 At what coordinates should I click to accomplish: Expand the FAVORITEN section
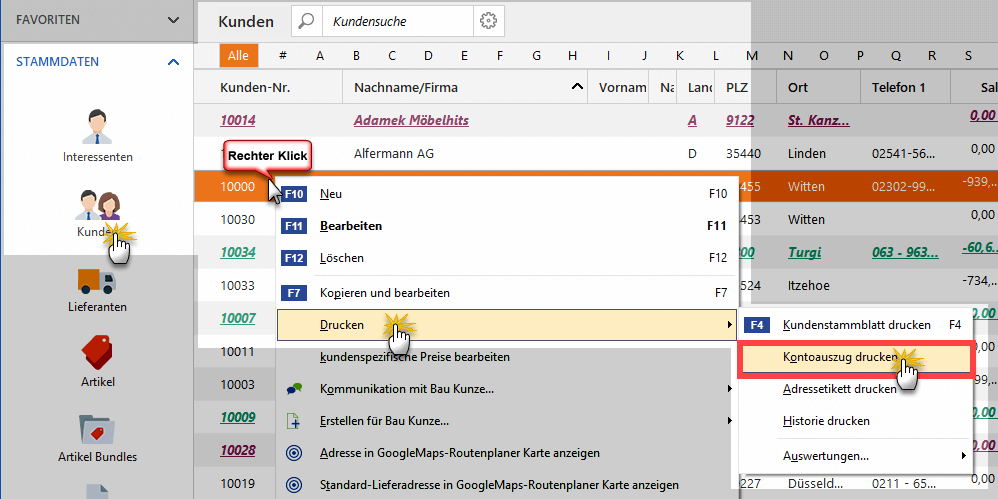point(173,20)
